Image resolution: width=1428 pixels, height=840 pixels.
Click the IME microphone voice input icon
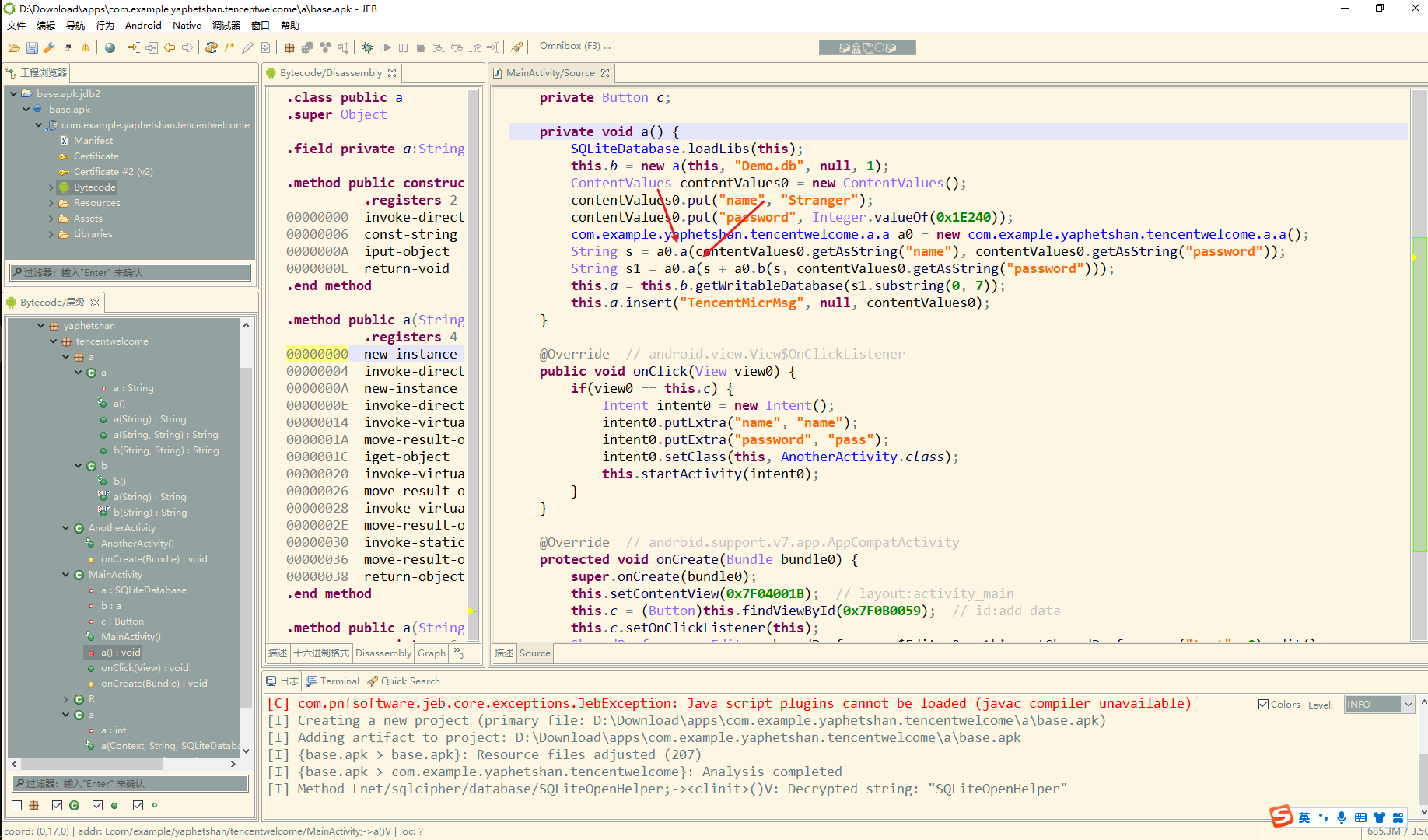coord(1342,817)
